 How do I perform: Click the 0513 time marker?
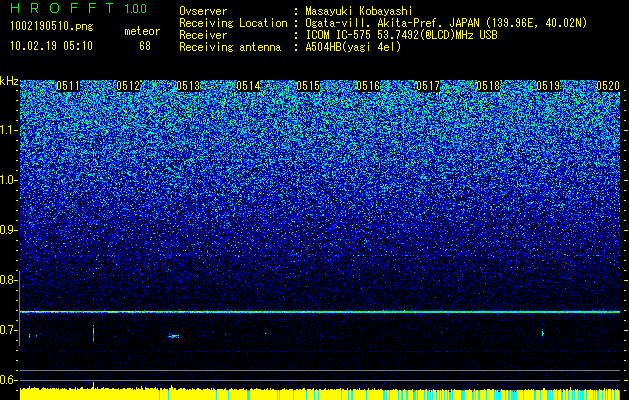(x=188, y=86)
